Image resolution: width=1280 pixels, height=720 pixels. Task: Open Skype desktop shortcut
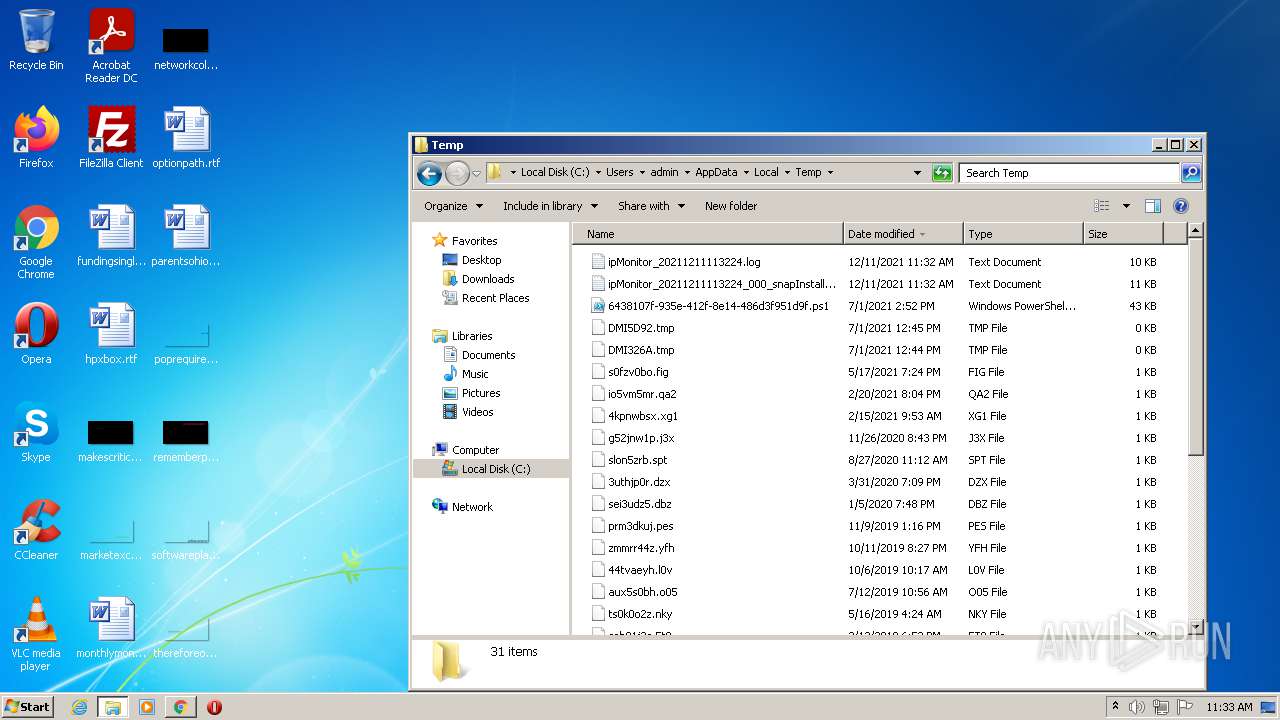click(x=36, y=432)
